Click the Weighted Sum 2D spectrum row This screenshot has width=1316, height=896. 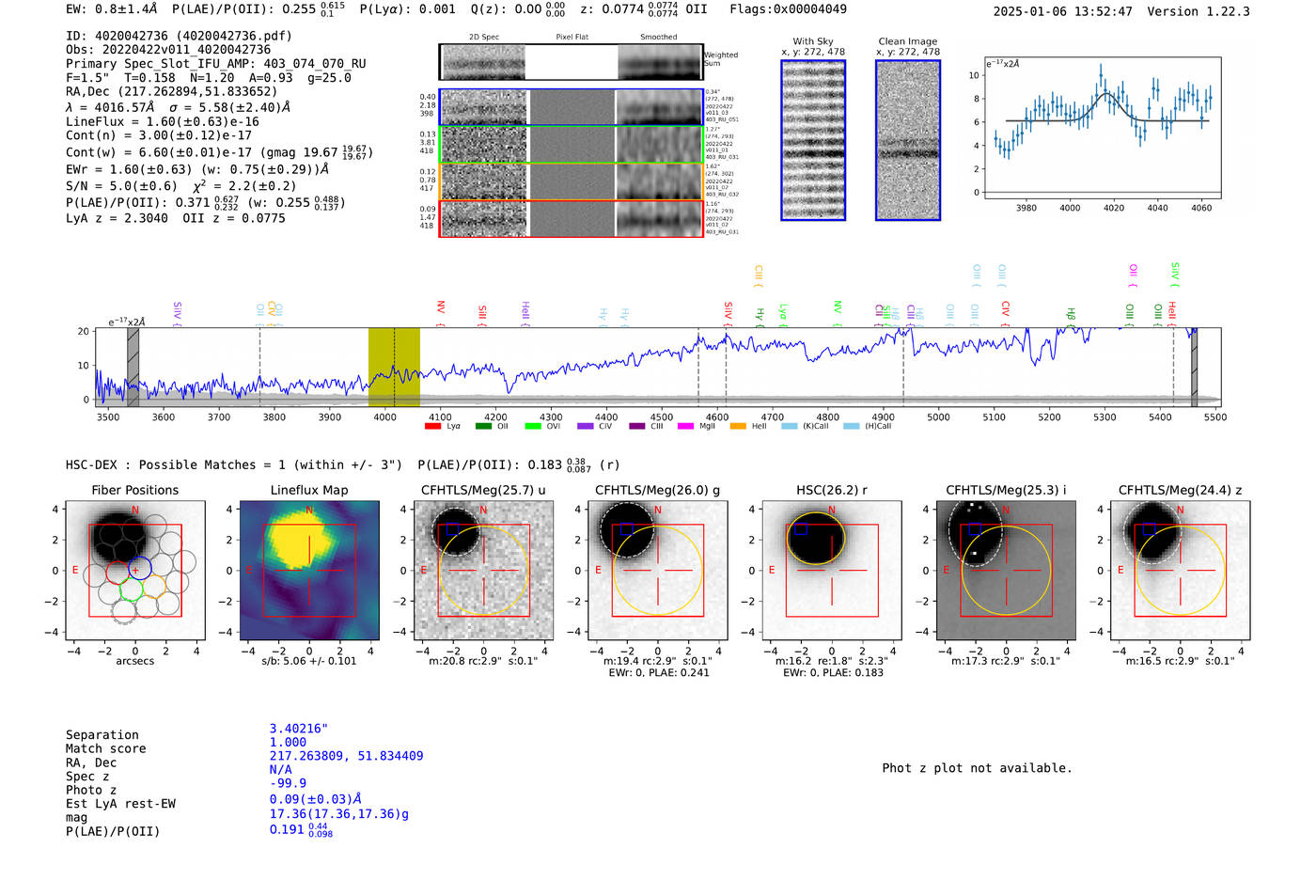tap(571, 62)
